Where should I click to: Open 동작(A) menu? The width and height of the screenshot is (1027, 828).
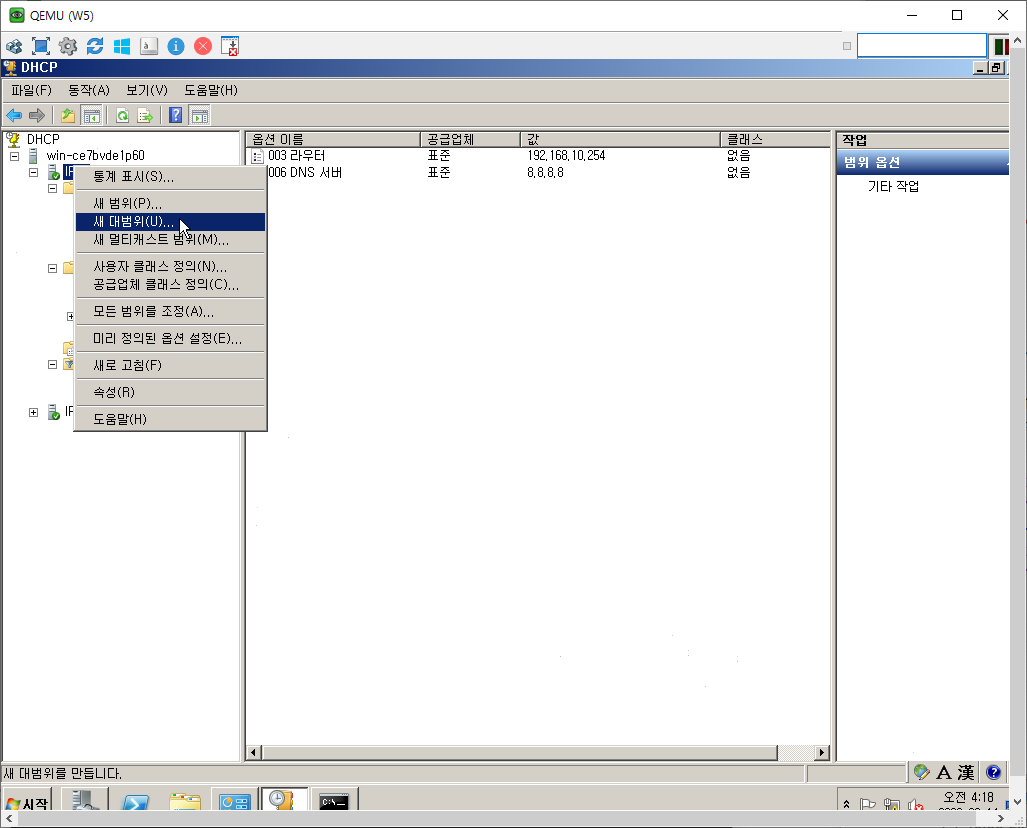click(x=89, y=90)
